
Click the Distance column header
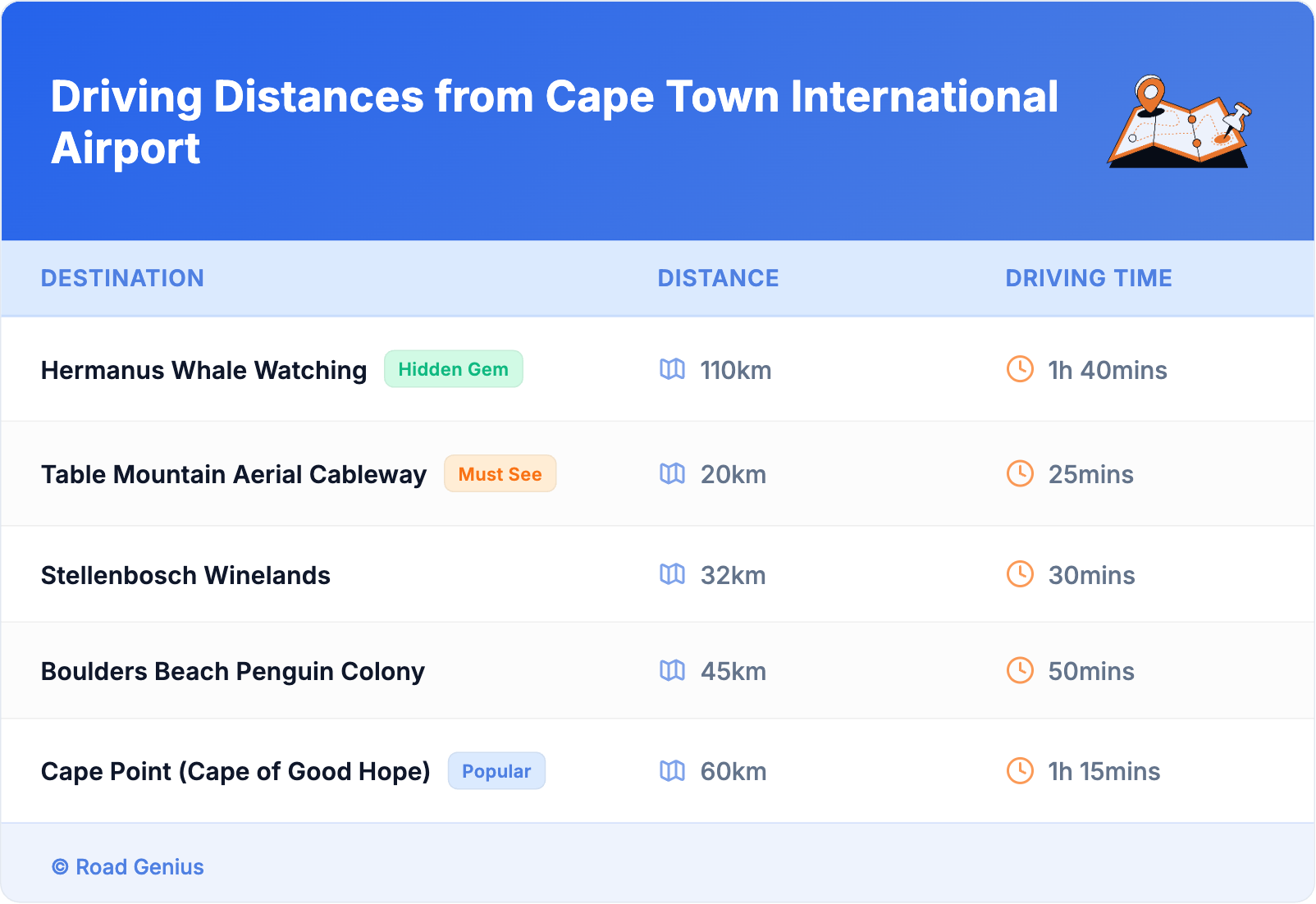coord(718,278)
